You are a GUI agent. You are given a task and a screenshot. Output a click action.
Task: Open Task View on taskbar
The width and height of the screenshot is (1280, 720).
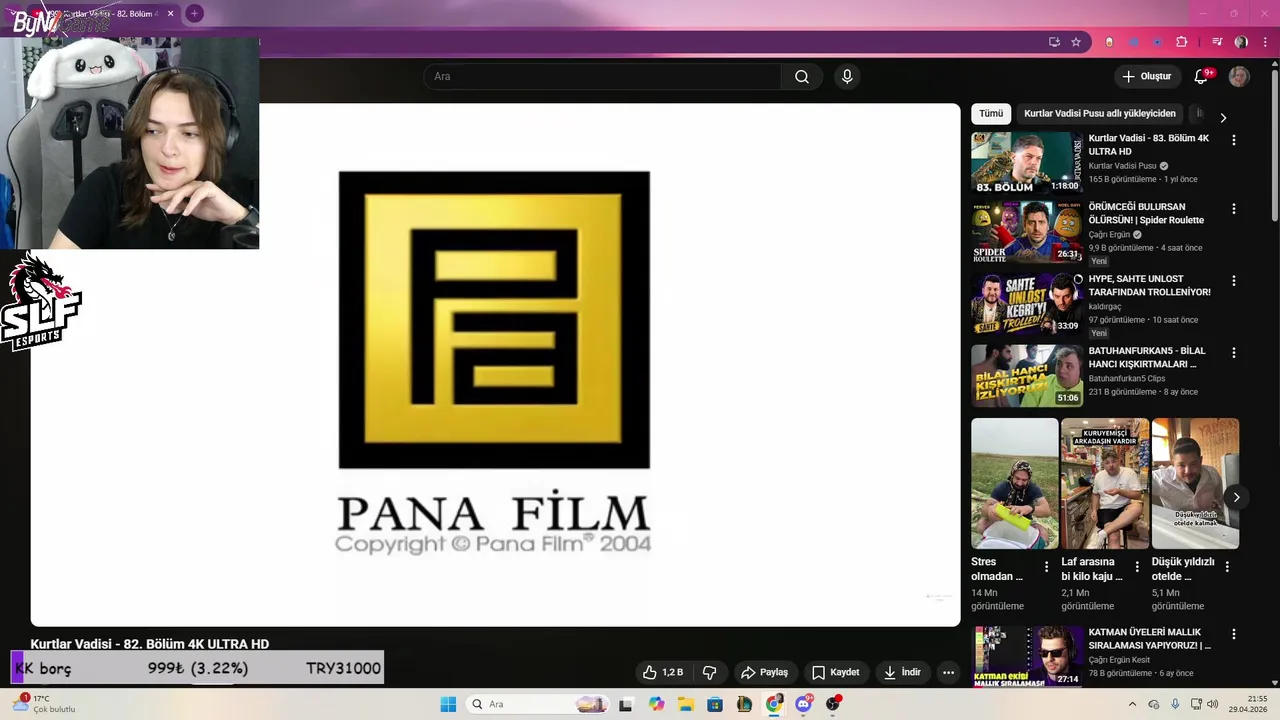click(626, 705)
